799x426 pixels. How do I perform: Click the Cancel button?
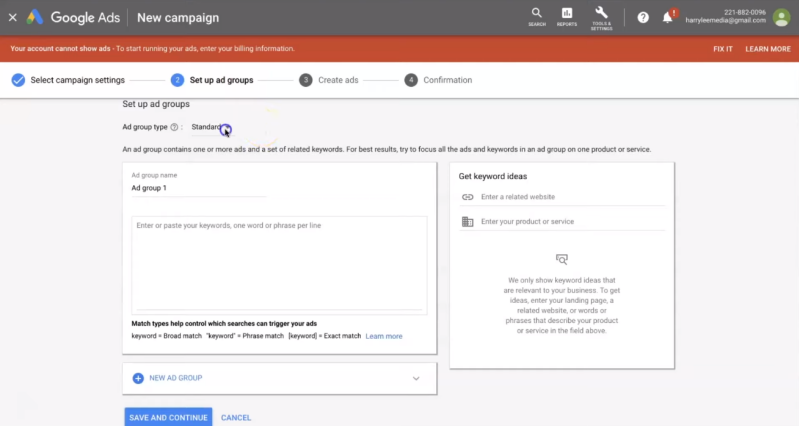236,417
